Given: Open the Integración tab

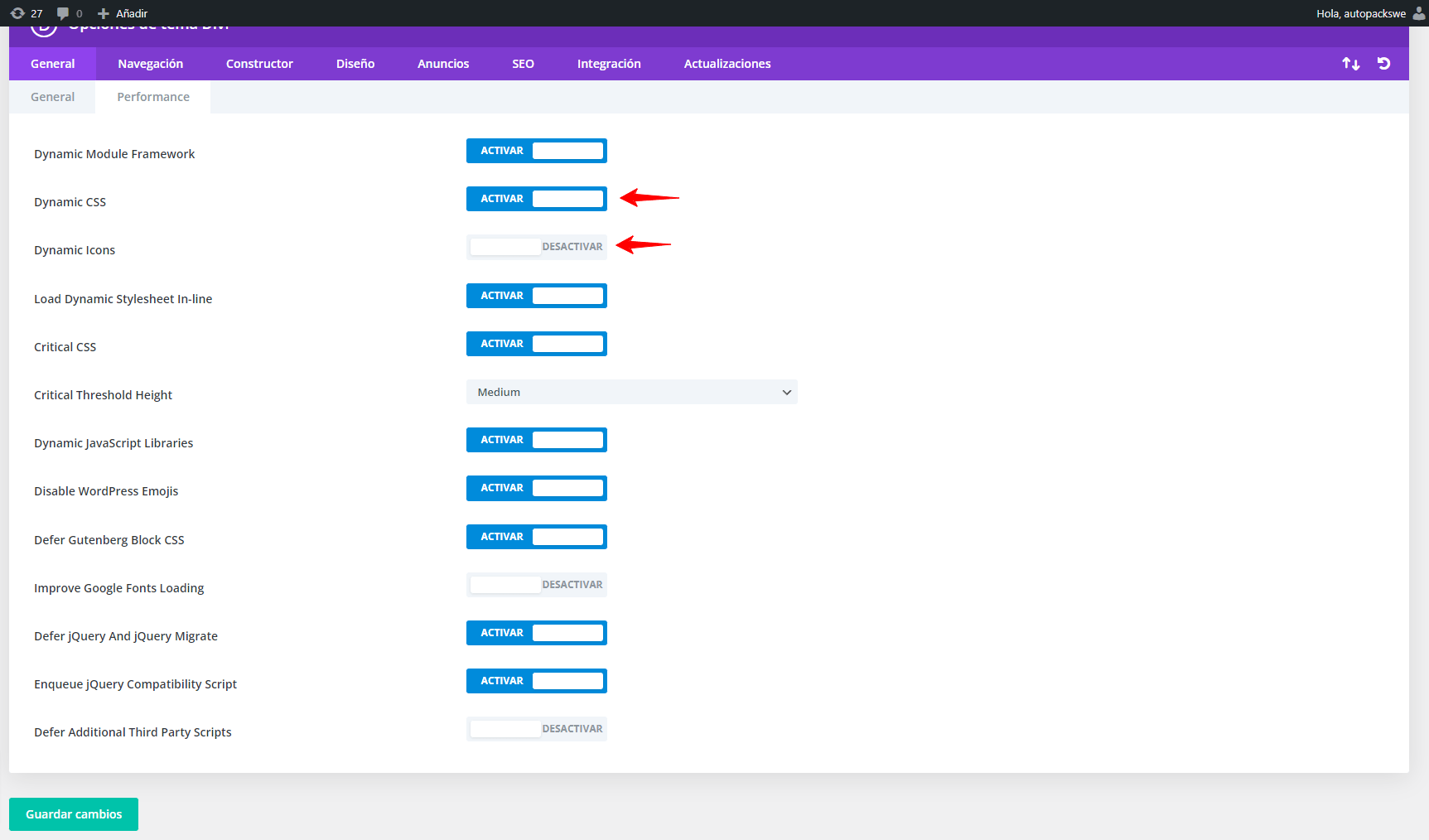Looking at the screenshot, I should (x=609, y=64).
